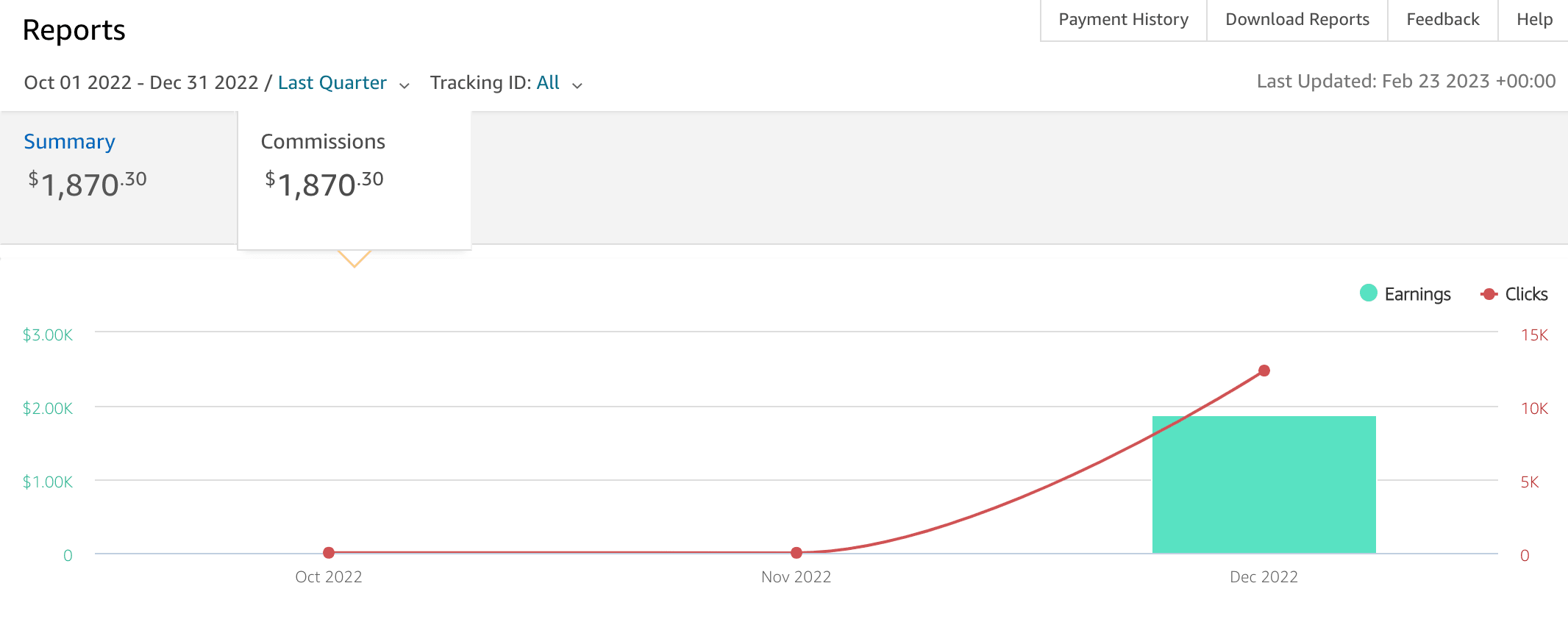Click the green Earnings legend dot
Screen dimensions: 1568x622
pos(1369,293)
